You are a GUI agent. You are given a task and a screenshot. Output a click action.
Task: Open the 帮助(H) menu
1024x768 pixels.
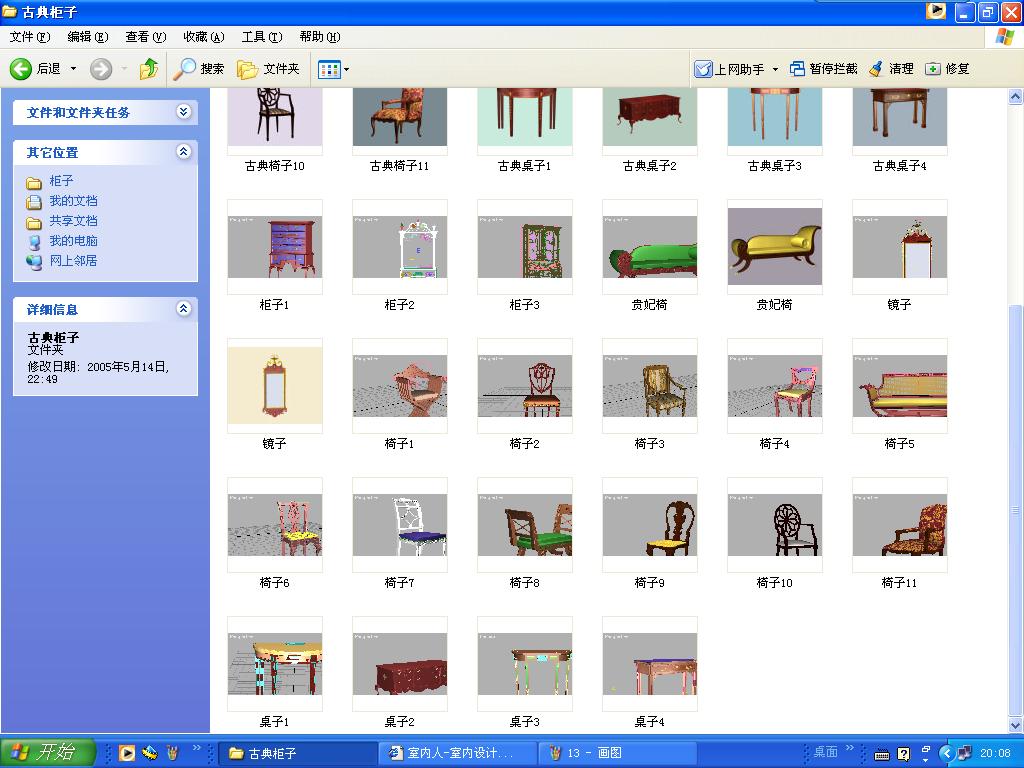click(320, 37)
